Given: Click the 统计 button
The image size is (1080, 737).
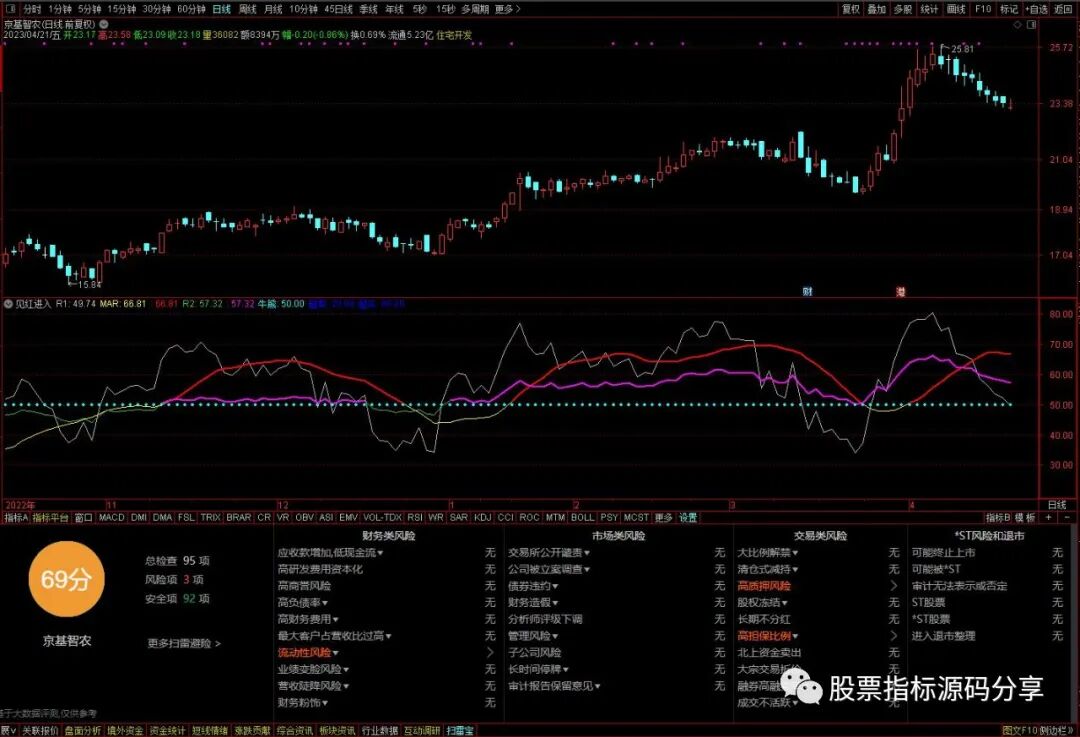Looking at the screenshot, I should click(929, 9).
